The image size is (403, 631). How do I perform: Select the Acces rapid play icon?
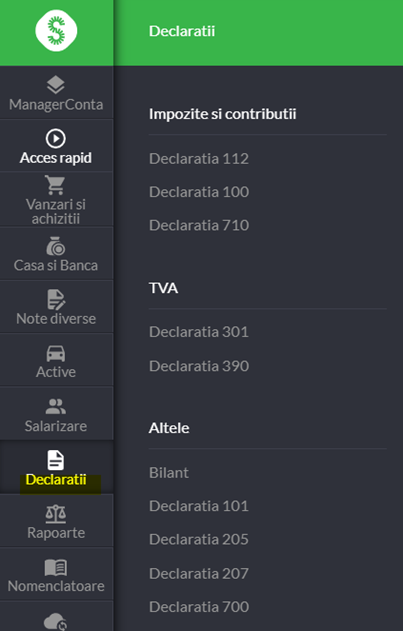click(56, 139)
